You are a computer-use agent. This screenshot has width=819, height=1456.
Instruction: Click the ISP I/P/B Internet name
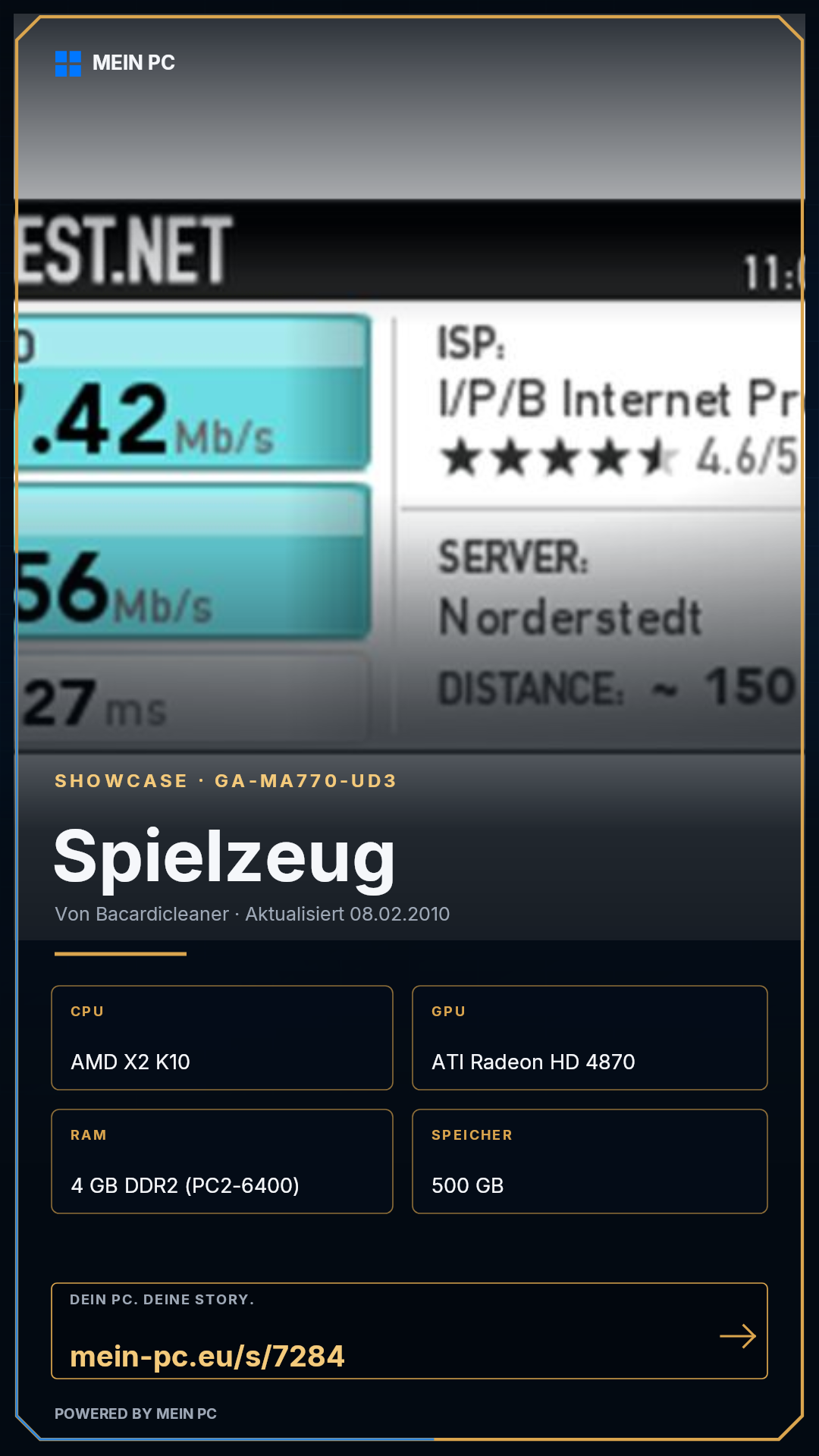coord(619,399)
